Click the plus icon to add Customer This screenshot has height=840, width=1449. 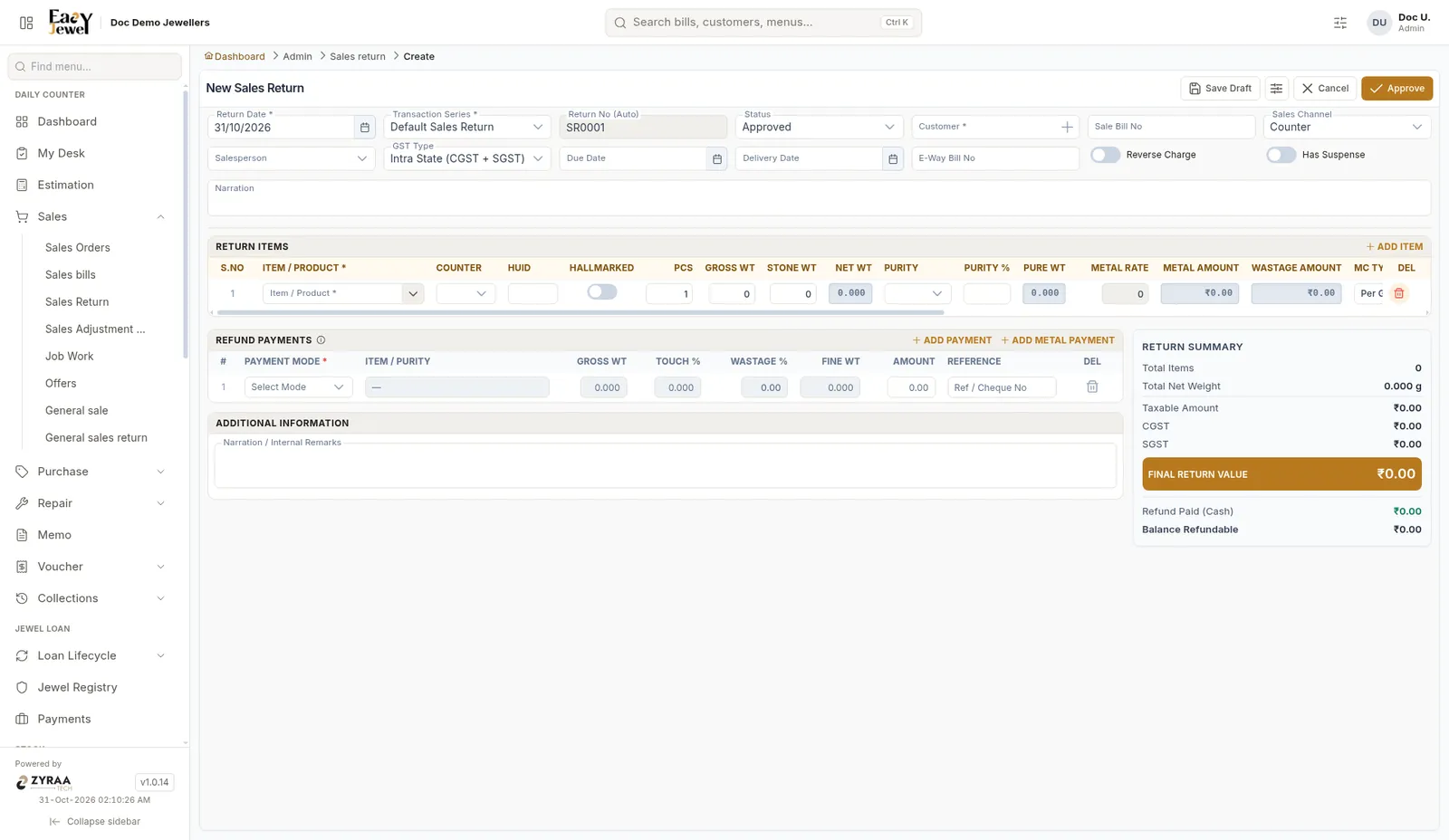[x=1067, y=128]
